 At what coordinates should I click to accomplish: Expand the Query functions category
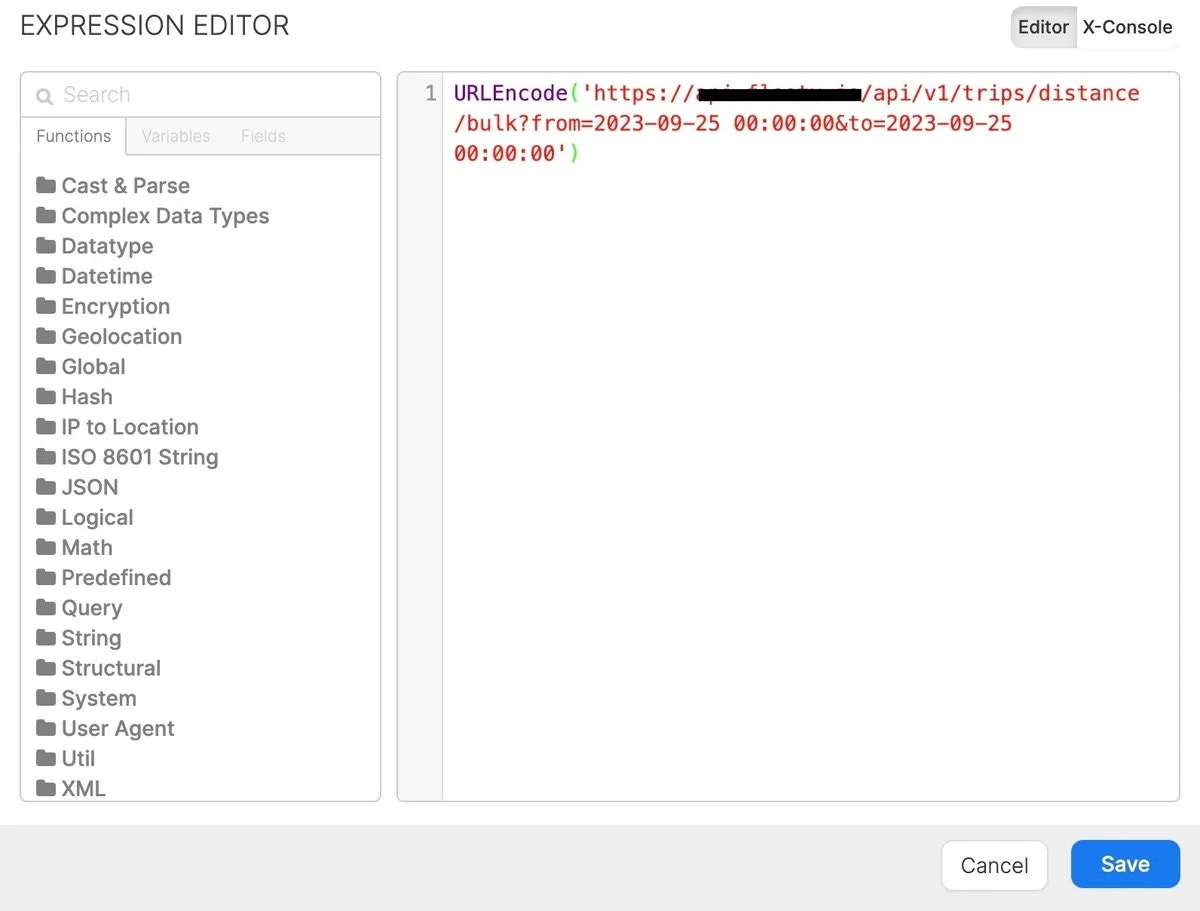78,607
